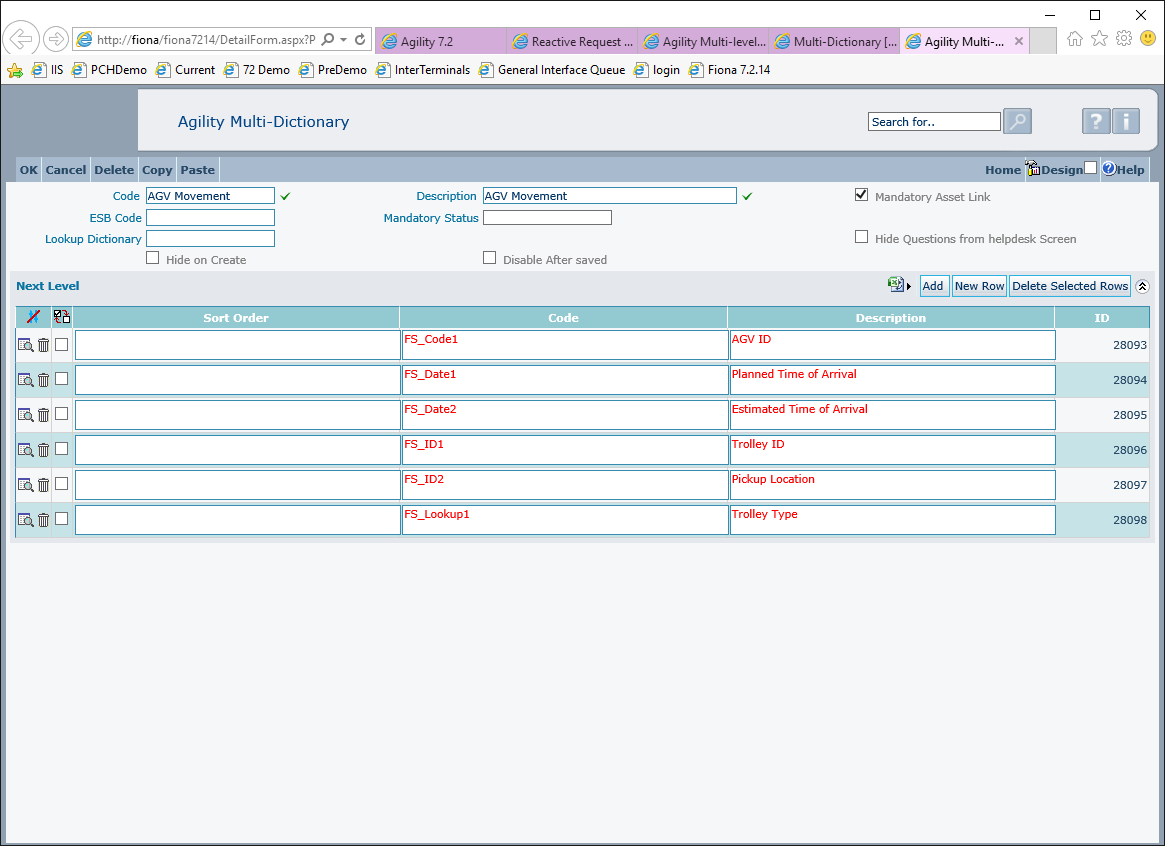Toggle Mandatory Asset Link checkbox

click(x=861, y=195)
